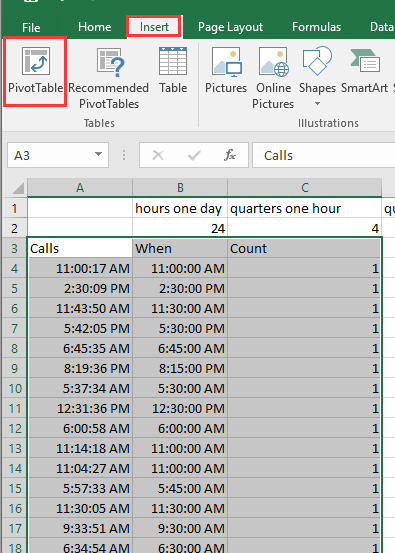
Task: Select row 1 header
Action: click(14, 208)
